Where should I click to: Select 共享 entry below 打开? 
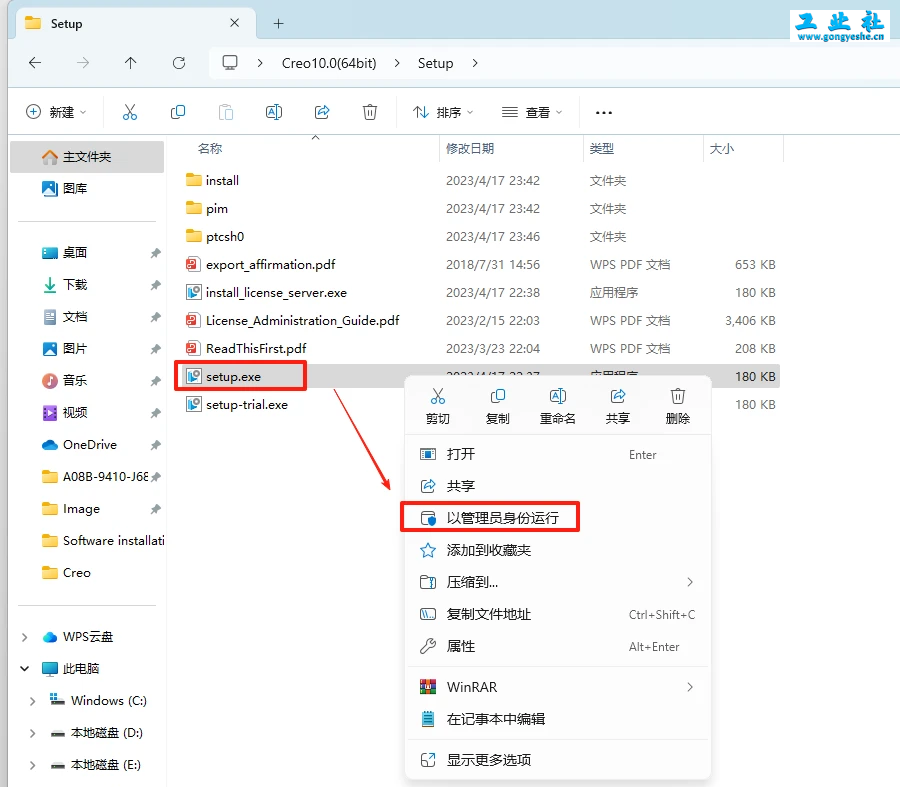[558, 486]
